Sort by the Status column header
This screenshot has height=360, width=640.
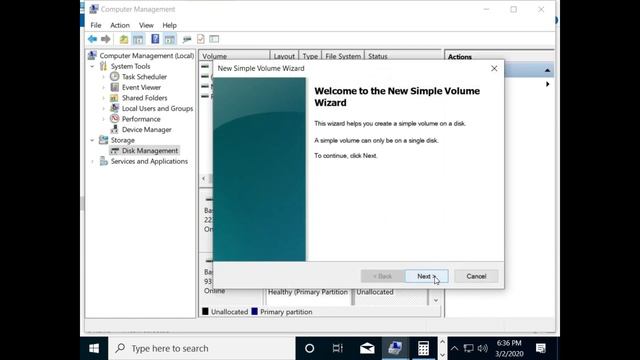coord(403,56)
